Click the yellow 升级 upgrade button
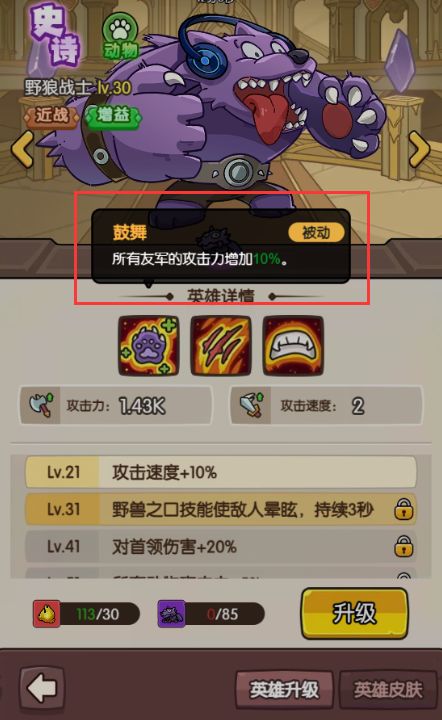 pyautogui.click(x=354, y=613)
